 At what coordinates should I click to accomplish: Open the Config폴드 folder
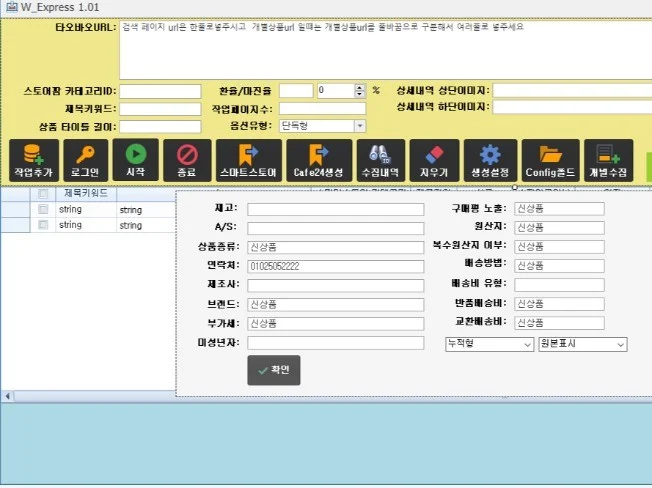point(550,159)
